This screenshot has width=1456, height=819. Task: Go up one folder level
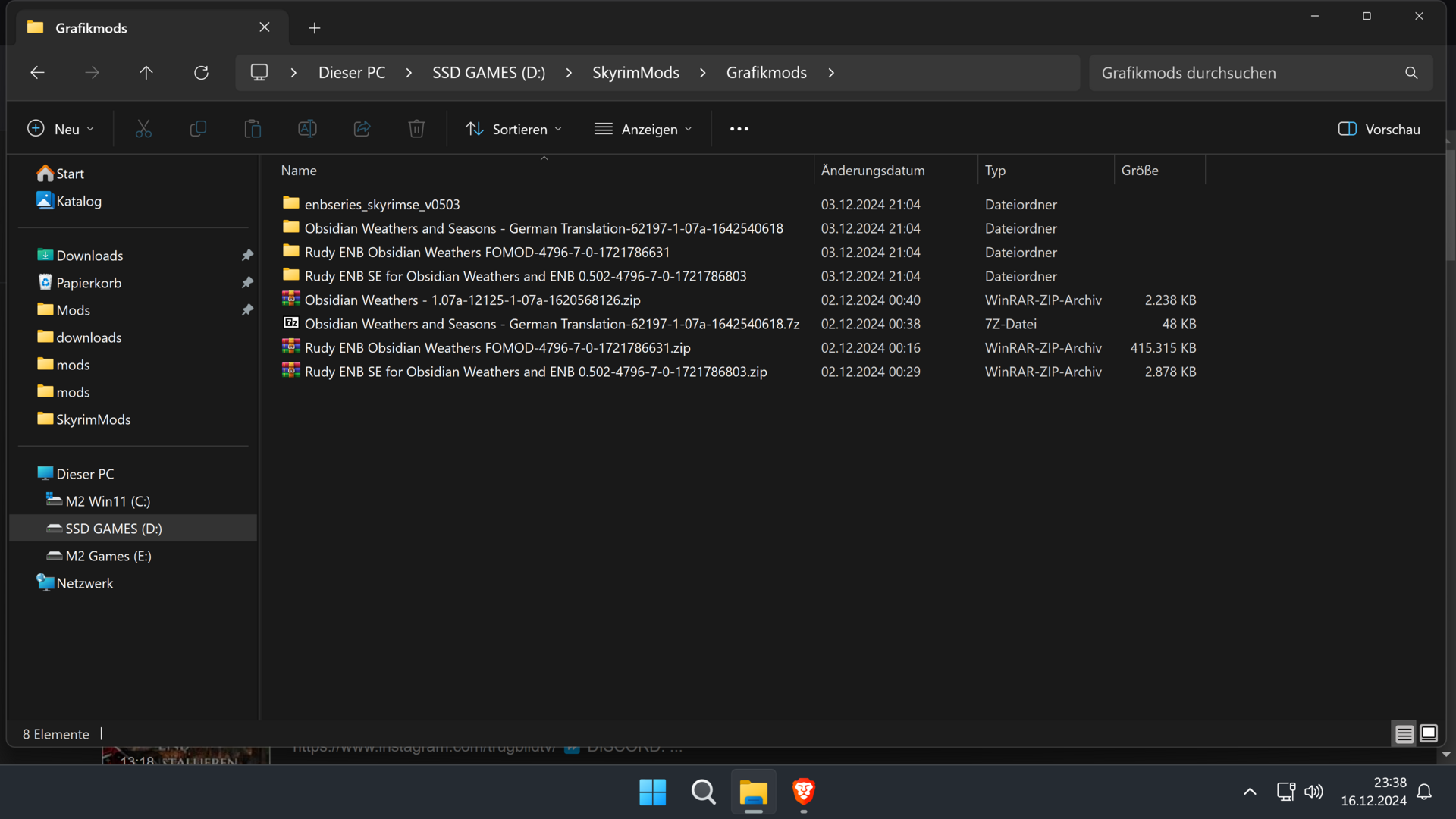pos(146,73)
